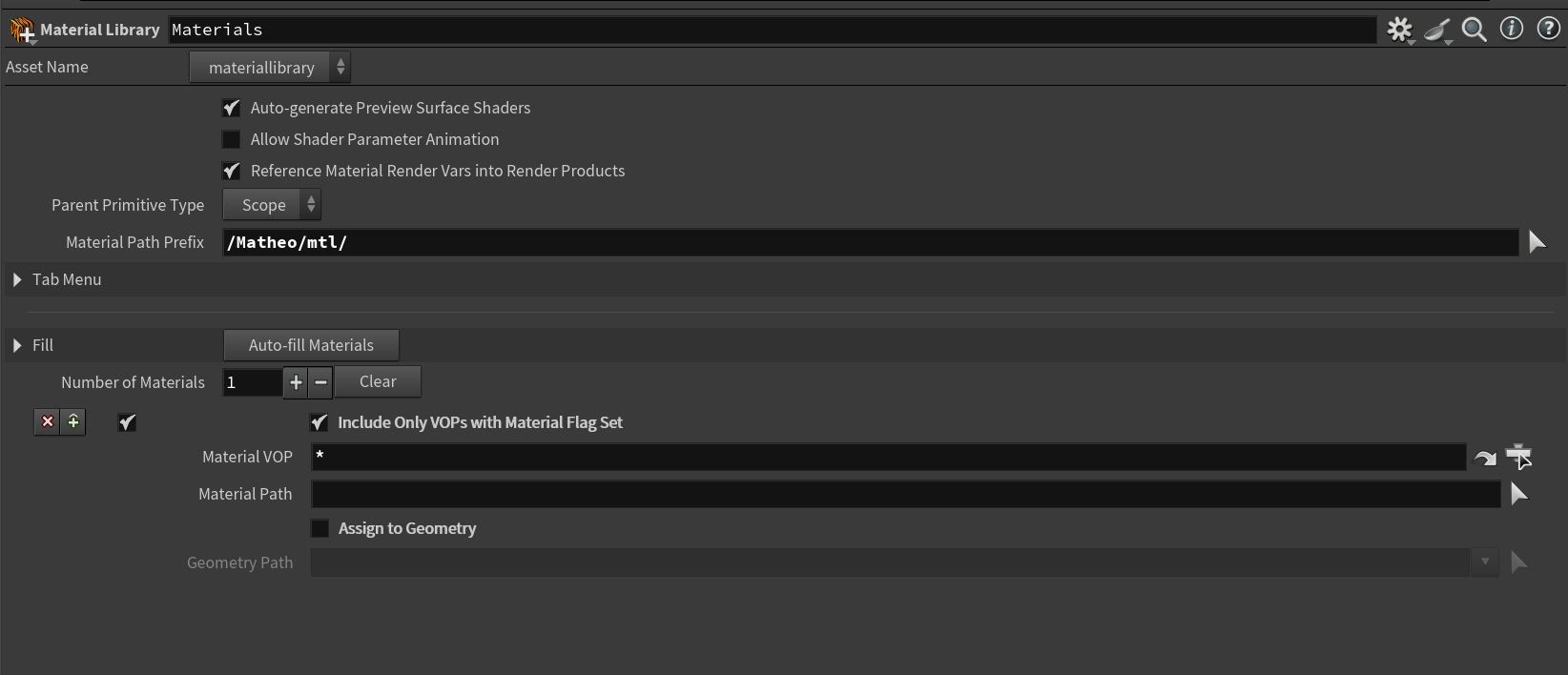The width and height of the screenshot is (1568, 675).
Task: Open the node info icon
Action: (1511, 29)
